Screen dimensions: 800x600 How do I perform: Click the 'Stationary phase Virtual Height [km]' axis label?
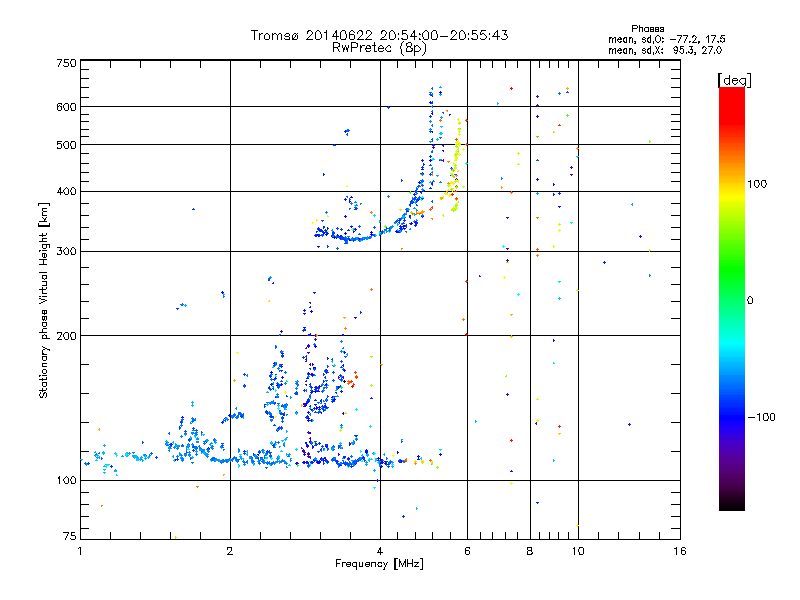[44, 301]
